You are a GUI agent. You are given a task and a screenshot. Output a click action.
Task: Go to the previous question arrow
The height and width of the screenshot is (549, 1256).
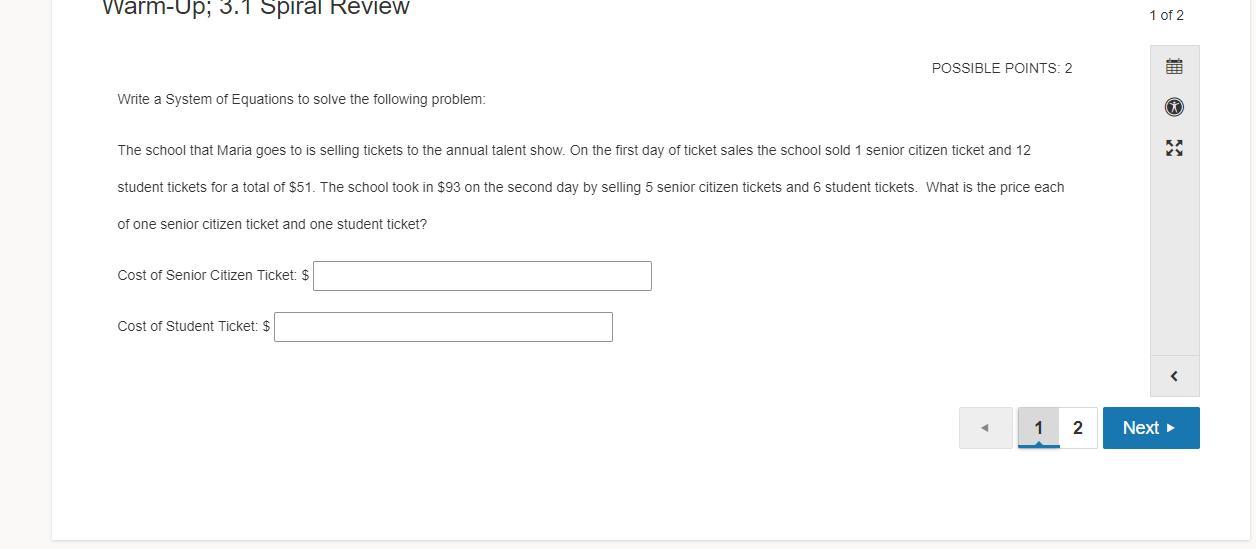click(x=985, y=428)
